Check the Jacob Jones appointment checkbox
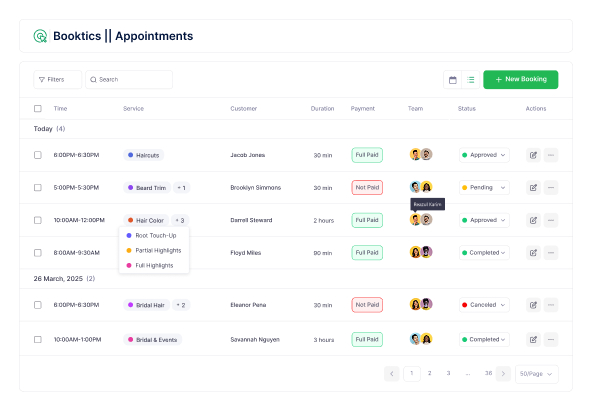 pos(38,155)
